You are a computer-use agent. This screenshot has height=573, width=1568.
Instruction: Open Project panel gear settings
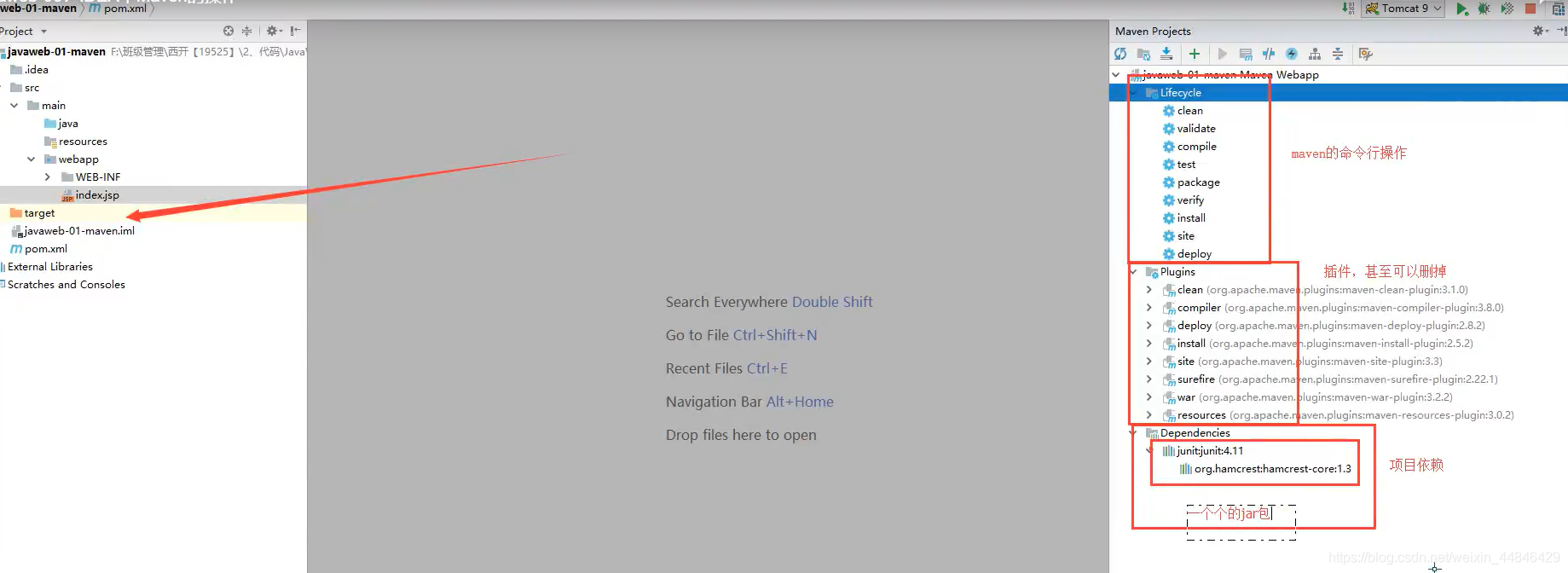(x=274, y=31)
